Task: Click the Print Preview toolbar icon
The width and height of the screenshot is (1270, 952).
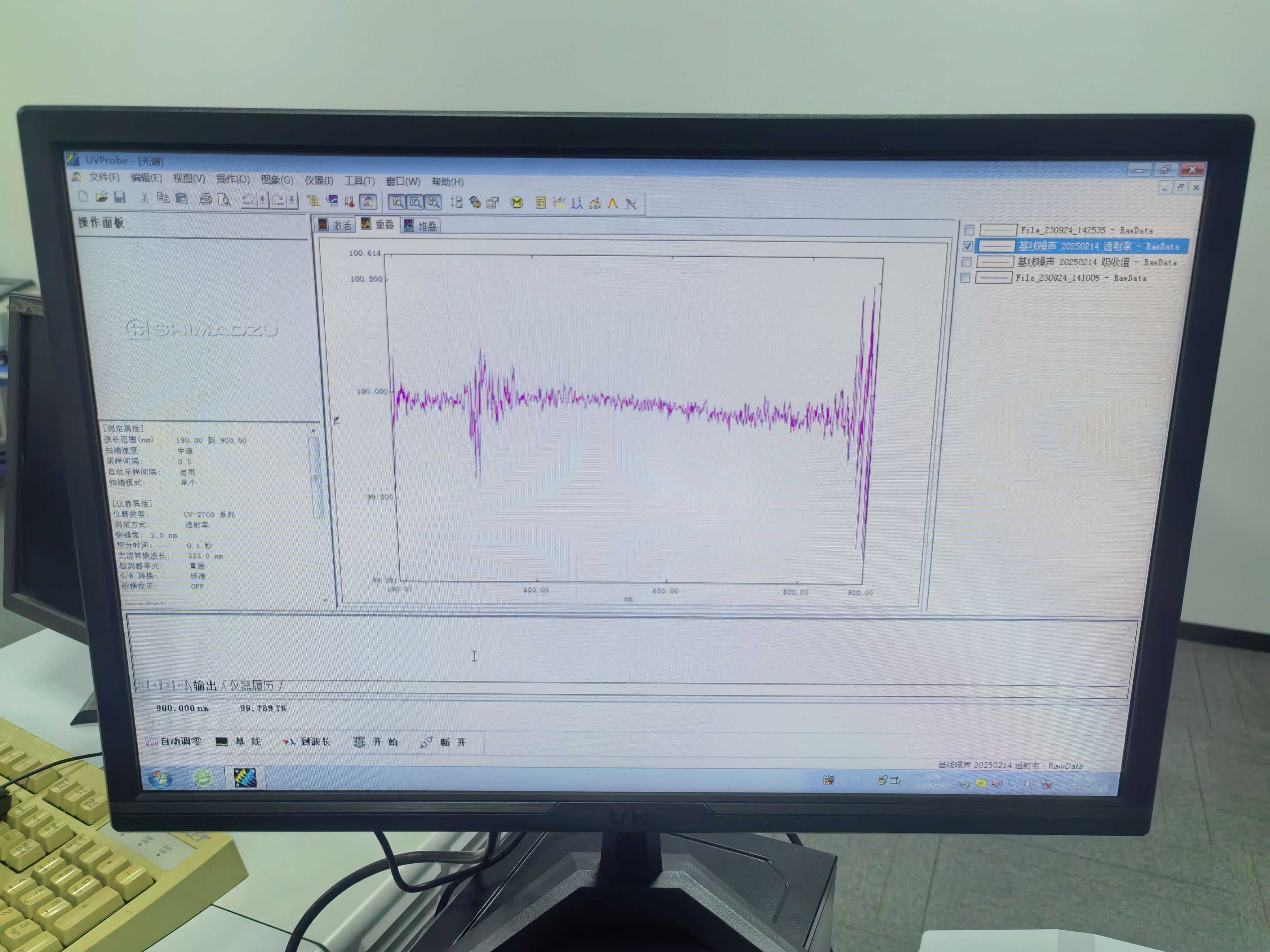Action: pos(224,200)
